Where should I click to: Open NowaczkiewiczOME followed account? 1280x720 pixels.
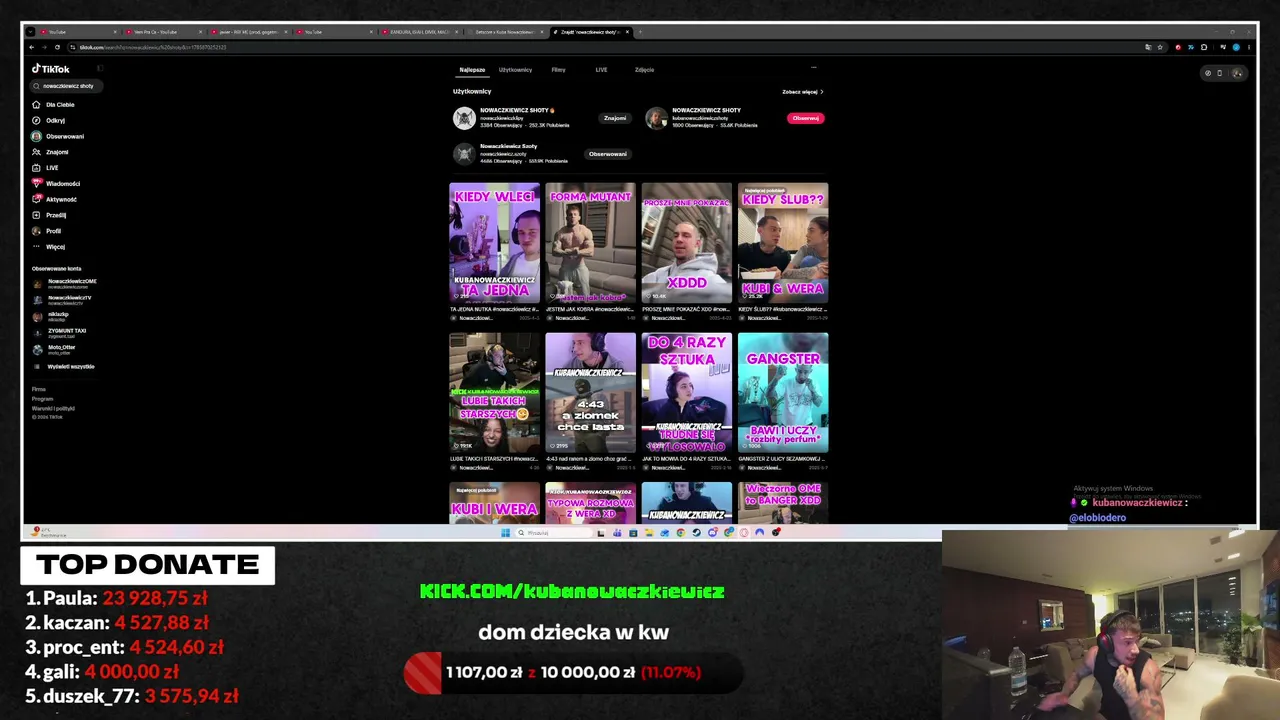point(65,284)
